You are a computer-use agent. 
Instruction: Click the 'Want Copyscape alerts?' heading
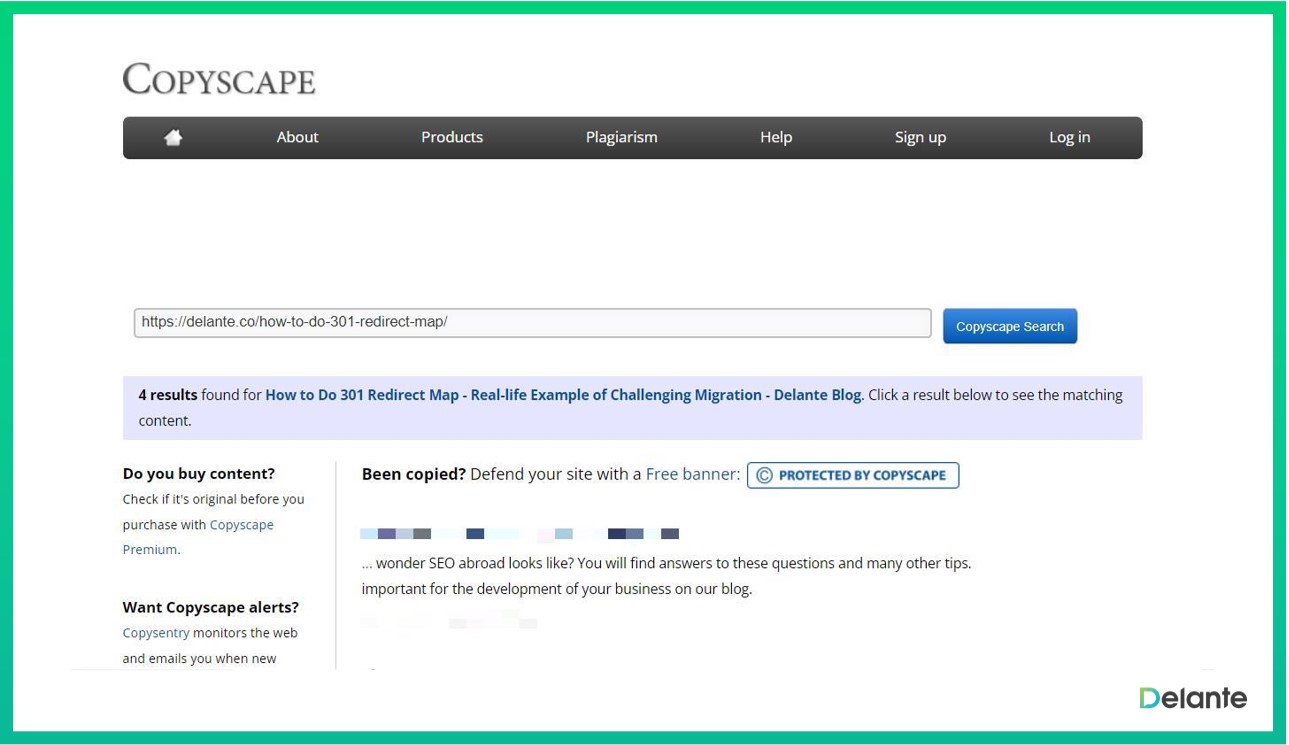pos(210,607)
